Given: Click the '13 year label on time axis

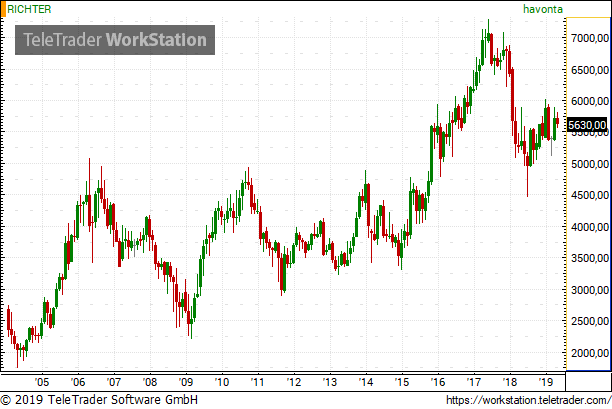Looking at the screenshot, I should [x=330, y=382].
